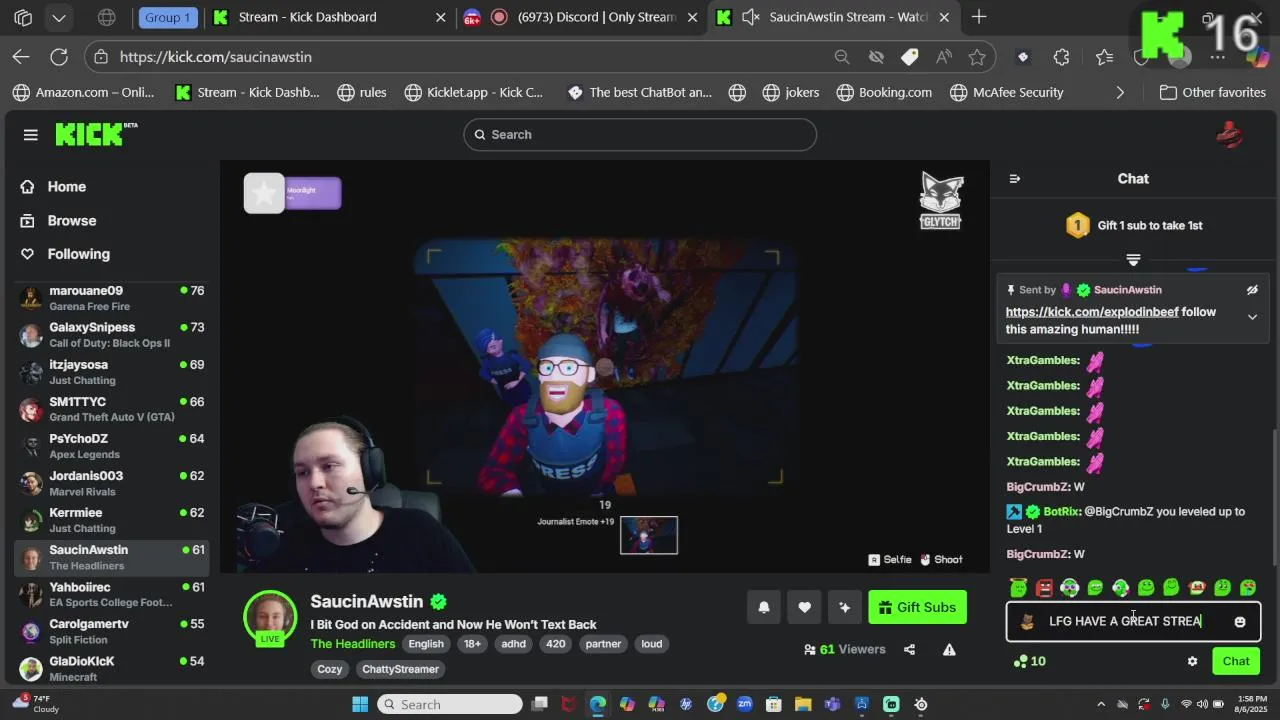Reload the page
The width and height of the screenshot is (1280, 720).
[x=59, y=57]
